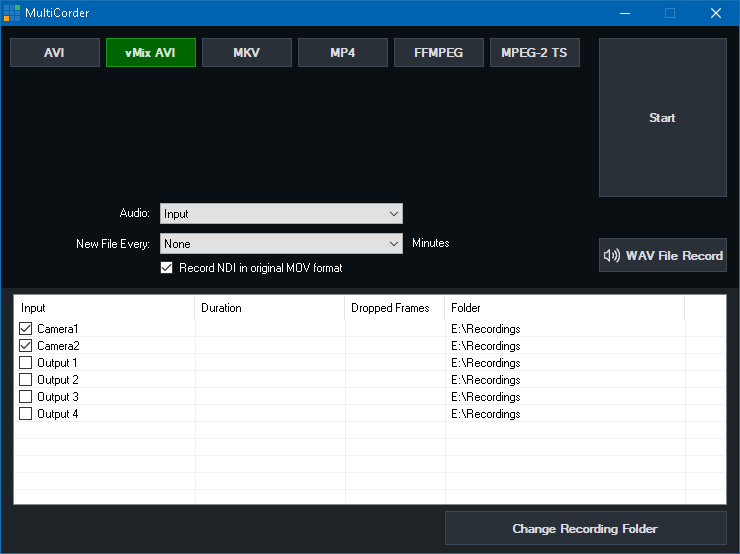The image size is (740, 554).
Task: Sort by the Dropped Frames column header
Action: [x=390, y=308]
